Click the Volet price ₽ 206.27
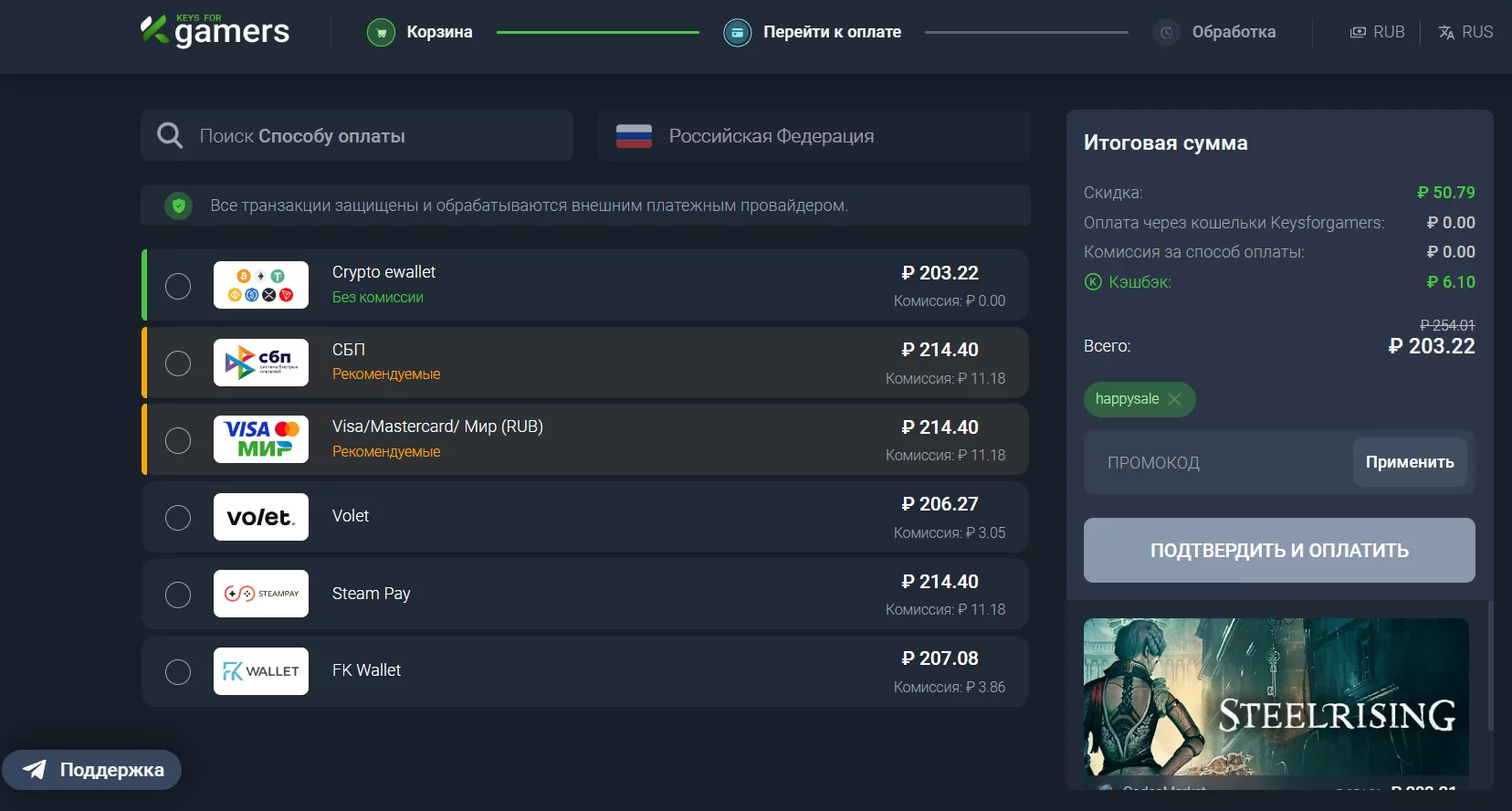Image resolution: width=1512 pixels, height=811 pixels. (x=940, y=504)
